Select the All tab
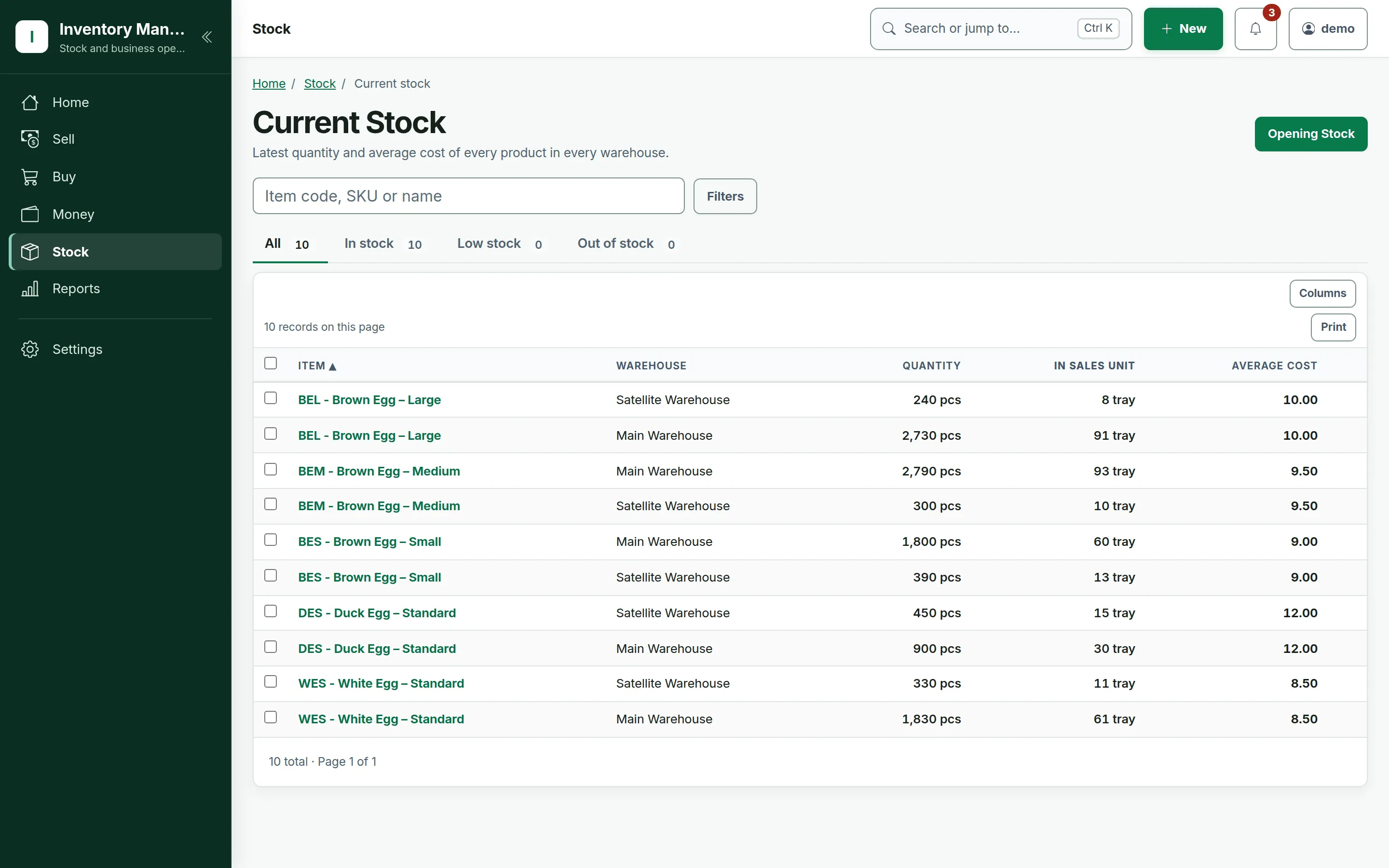 [290, 244]
